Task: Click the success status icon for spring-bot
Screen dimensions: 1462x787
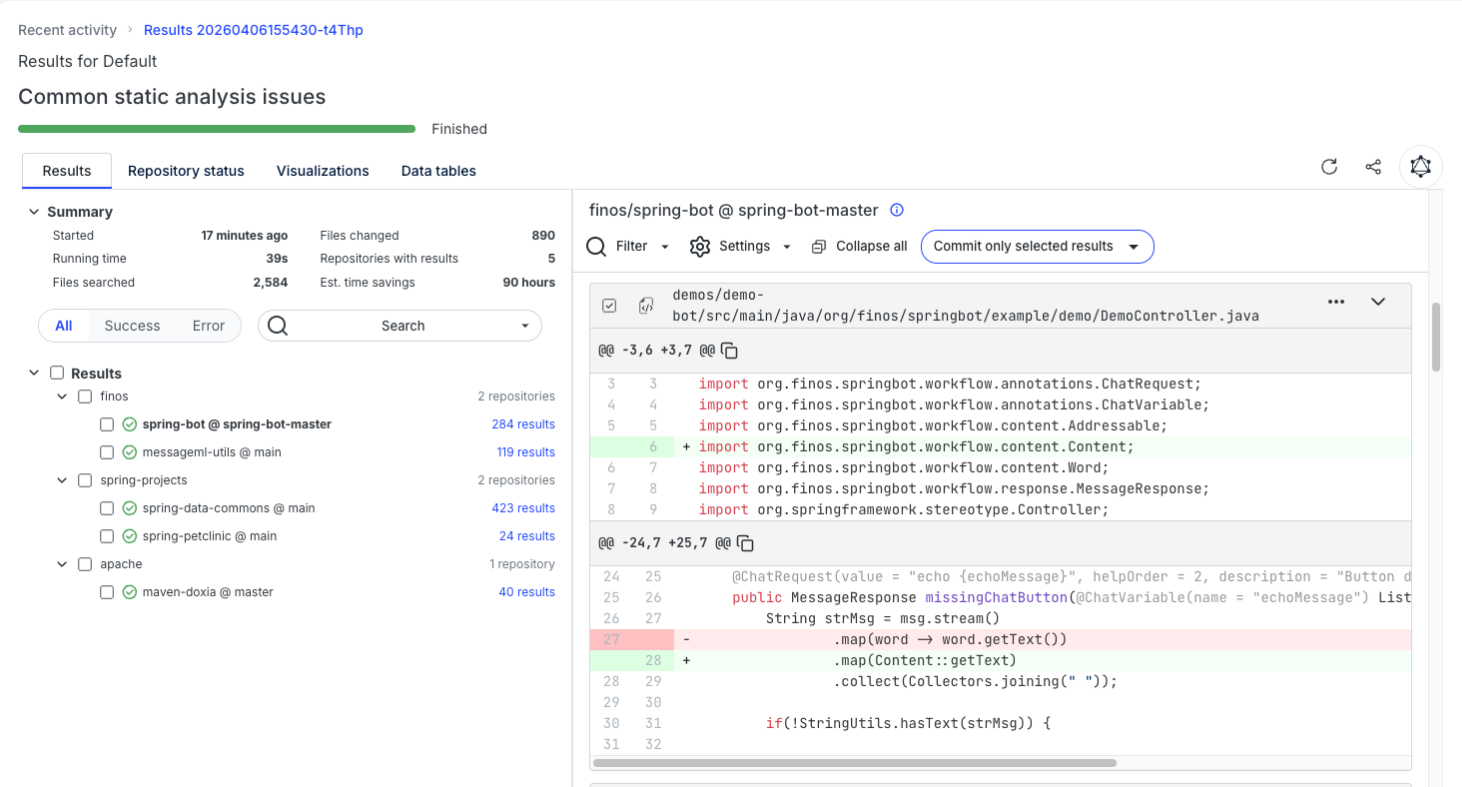Action: pos(129,424)
